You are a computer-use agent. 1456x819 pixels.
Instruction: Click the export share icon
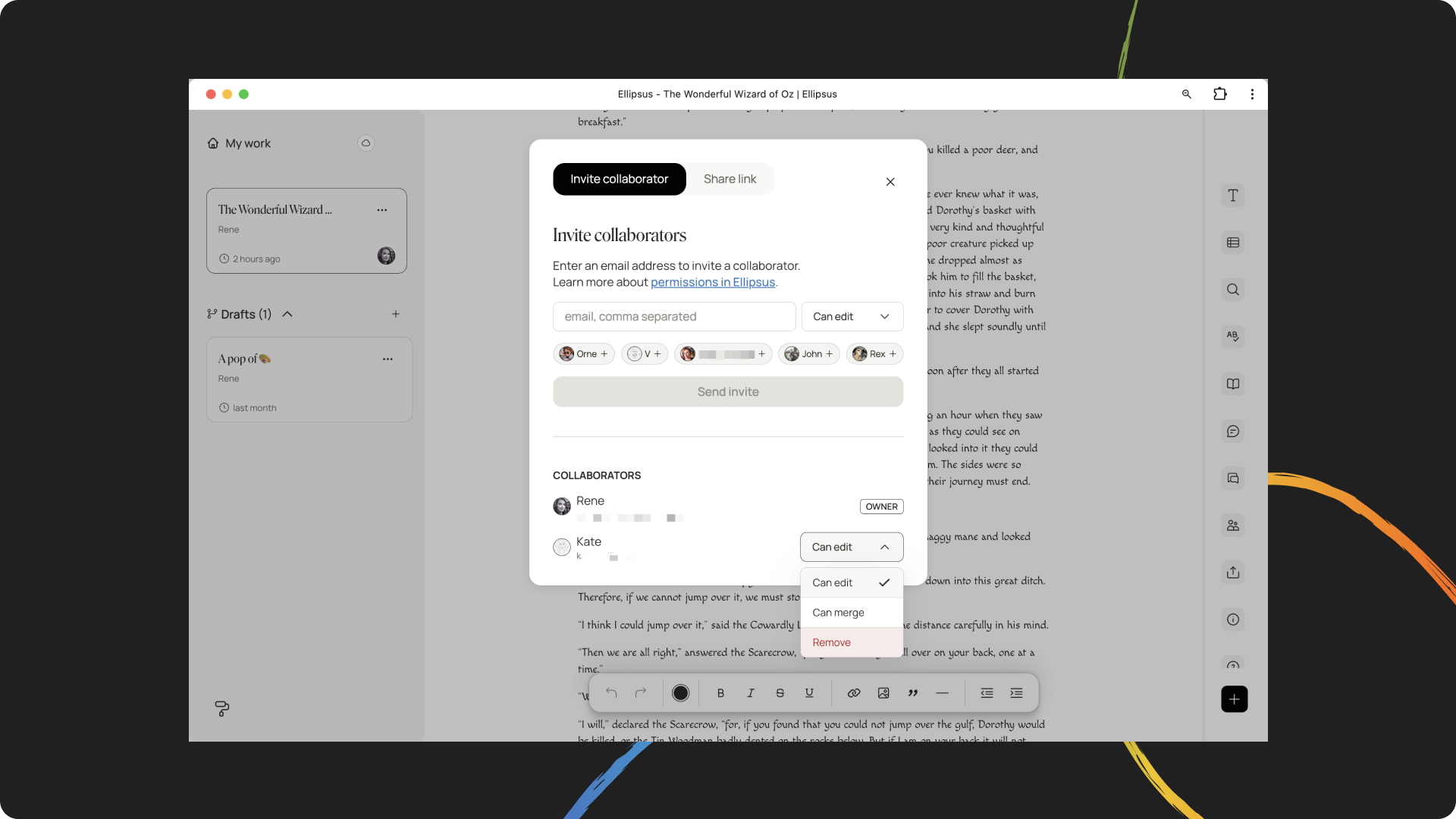pyautogui.click(x=1233, y=573)
